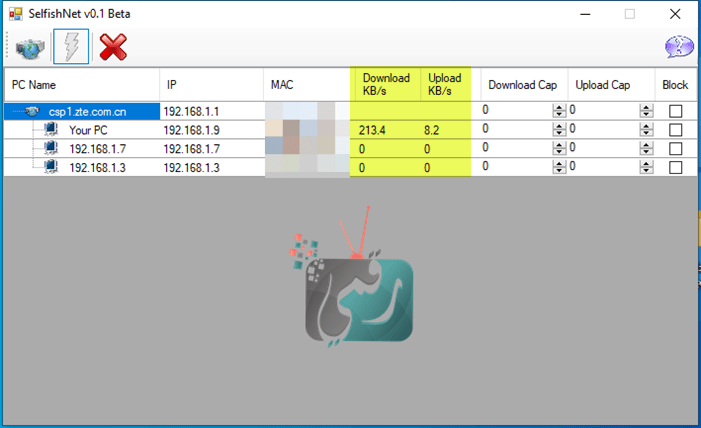
Task: Adjust Upload Cap spinner for 192.168.1.3
Action: pos(646,167)
